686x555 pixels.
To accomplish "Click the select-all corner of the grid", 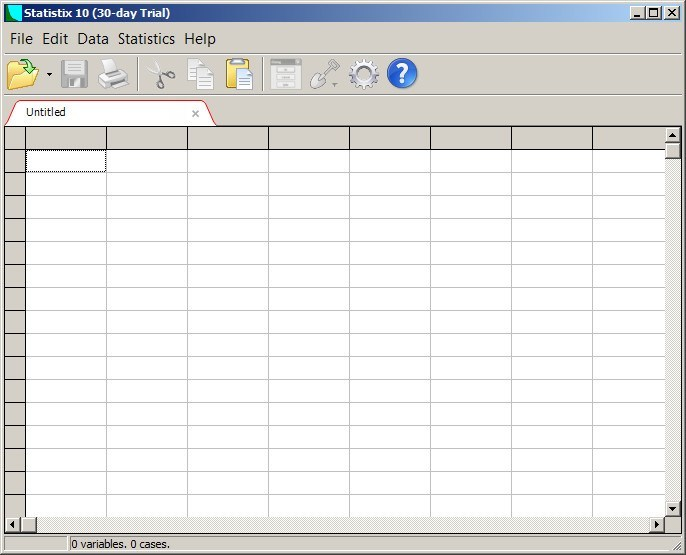I will pyautogui.click(x=15, y=138).
